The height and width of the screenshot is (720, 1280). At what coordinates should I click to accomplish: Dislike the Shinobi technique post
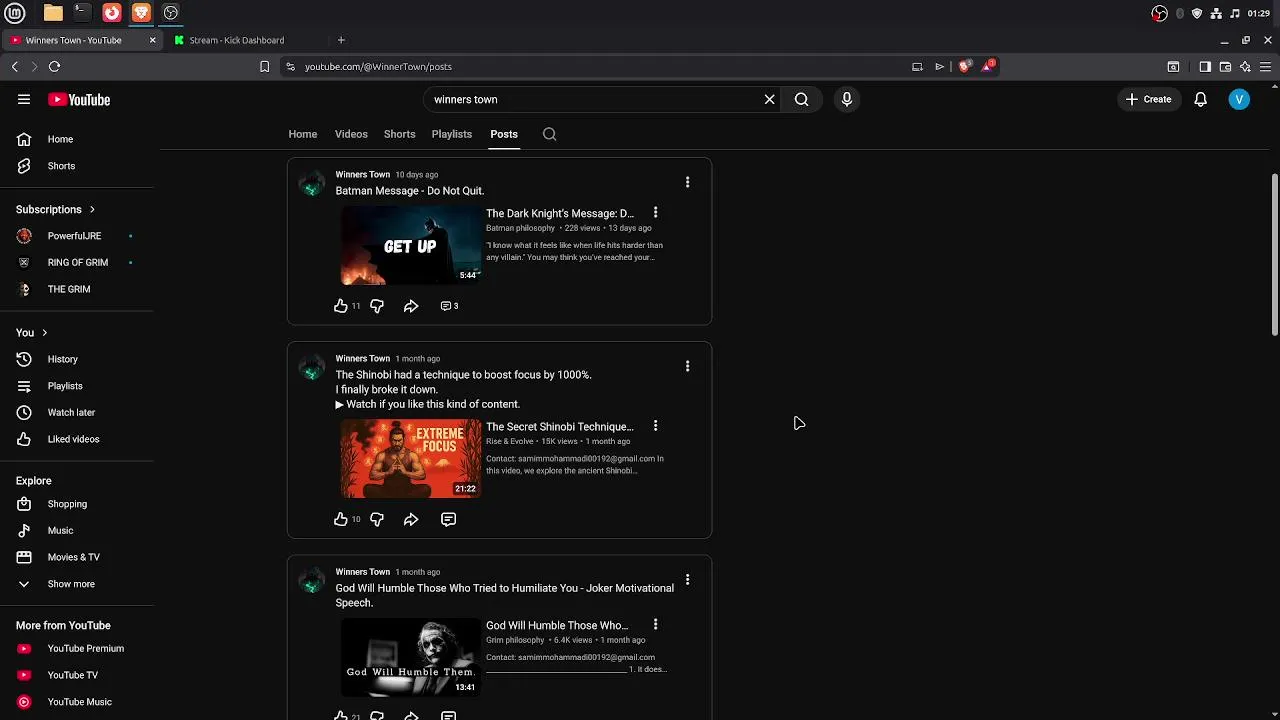377,519
